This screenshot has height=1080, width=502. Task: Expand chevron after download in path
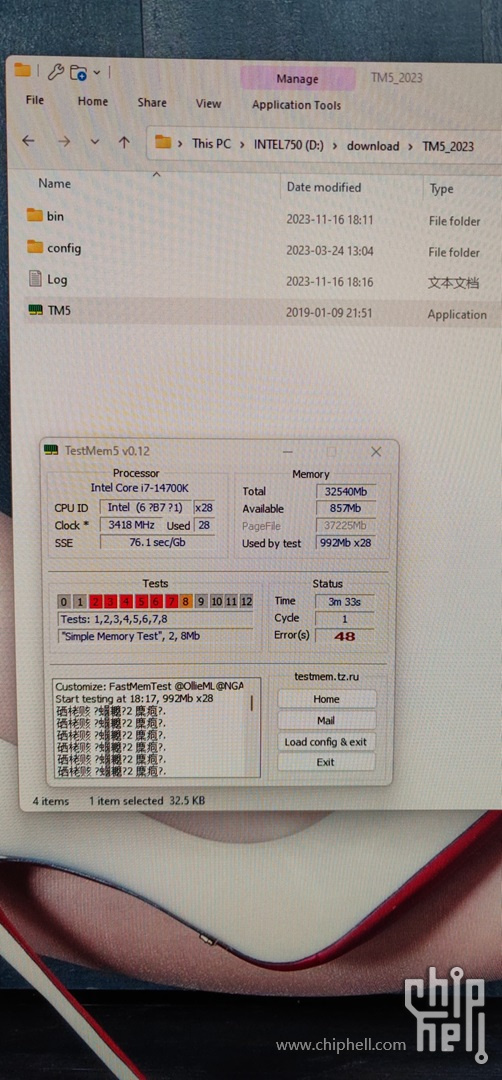pos(411,146)
